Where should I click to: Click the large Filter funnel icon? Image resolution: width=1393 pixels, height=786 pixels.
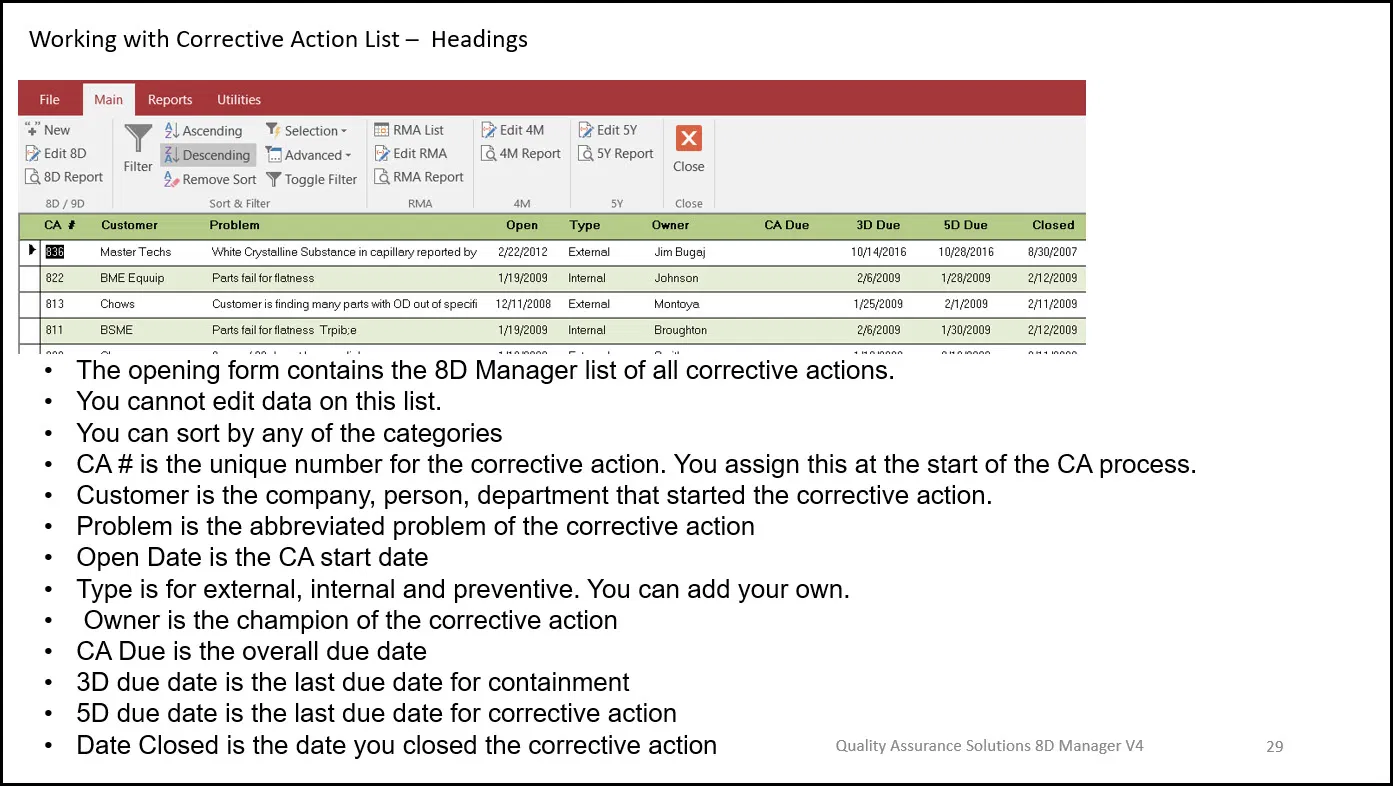138,139
